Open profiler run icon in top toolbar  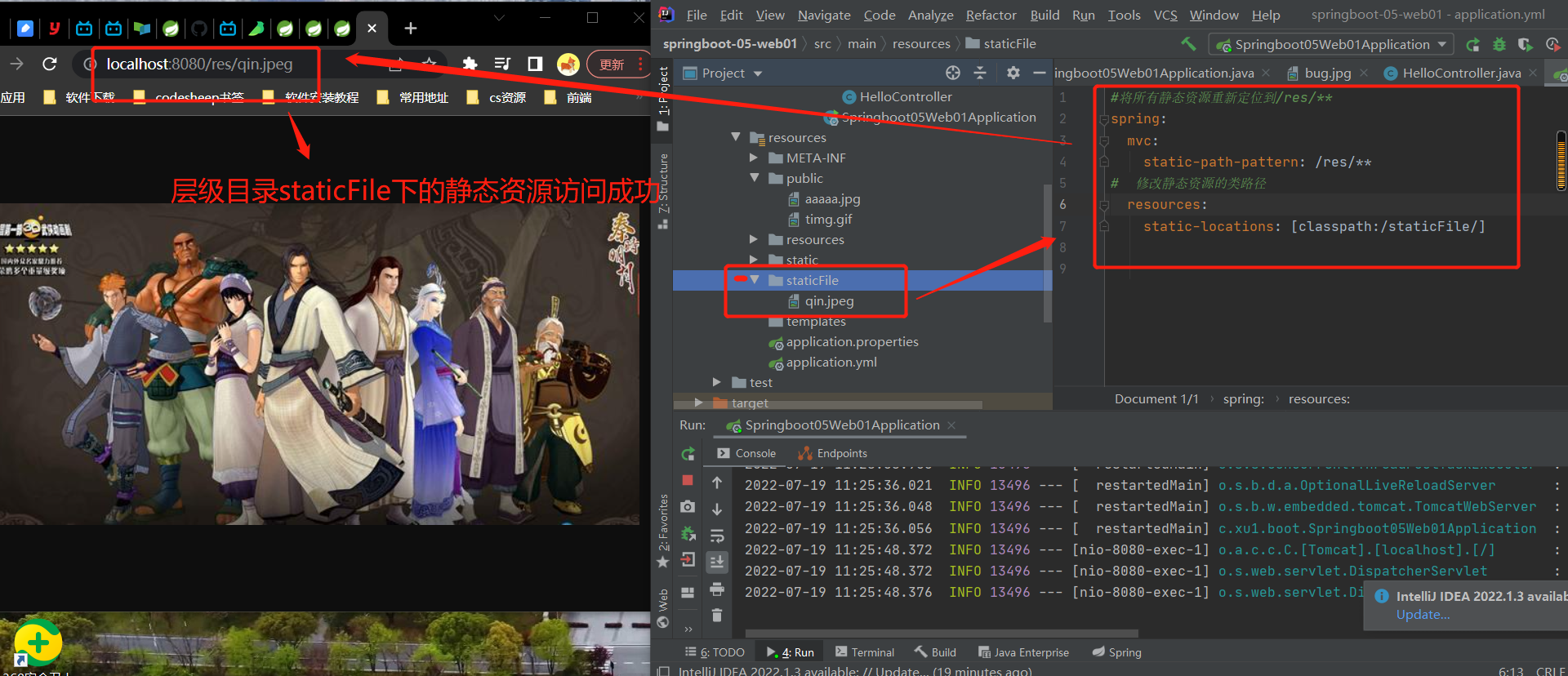point(1552,44)
